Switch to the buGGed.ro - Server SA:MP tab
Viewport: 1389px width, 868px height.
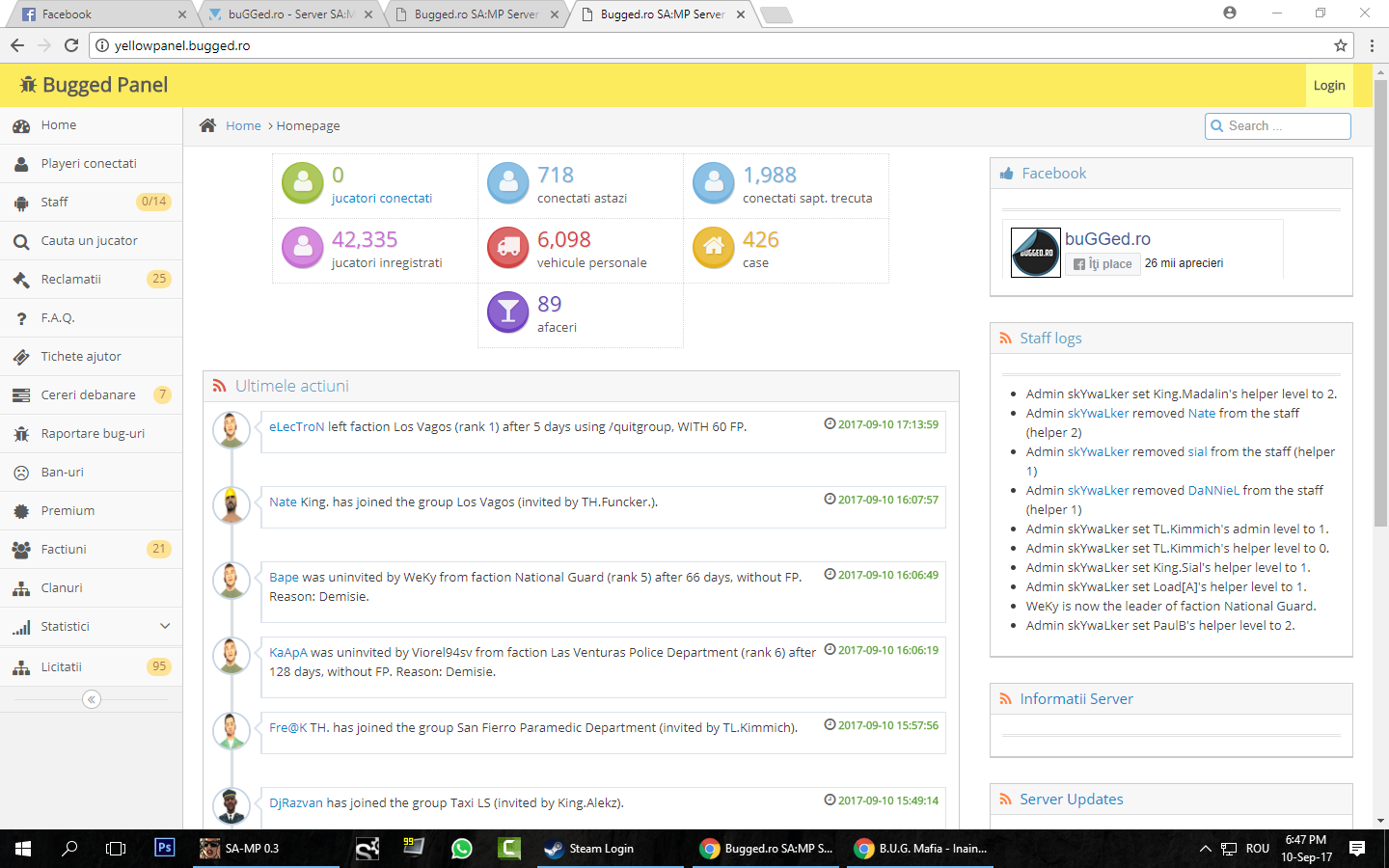pos(289,14)
